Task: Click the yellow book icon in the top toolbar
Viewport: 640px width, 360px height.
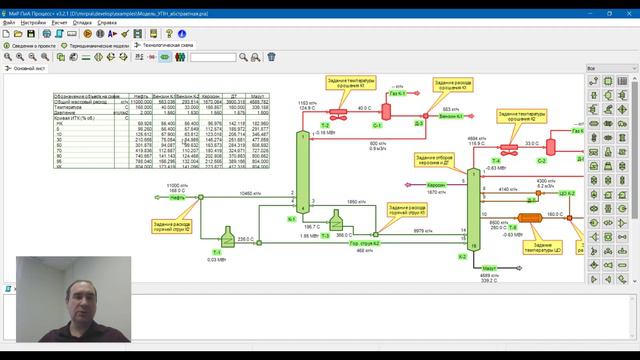Action: pyautogui.click(x=153, y=34)
